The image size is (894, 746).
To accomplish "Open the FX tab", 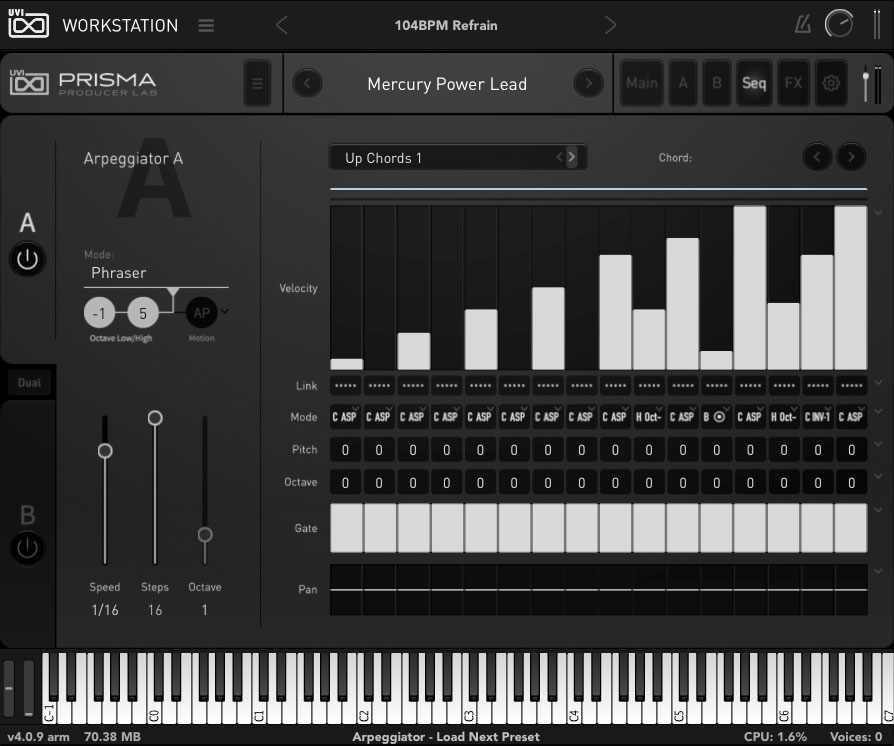I will [793, 83].
